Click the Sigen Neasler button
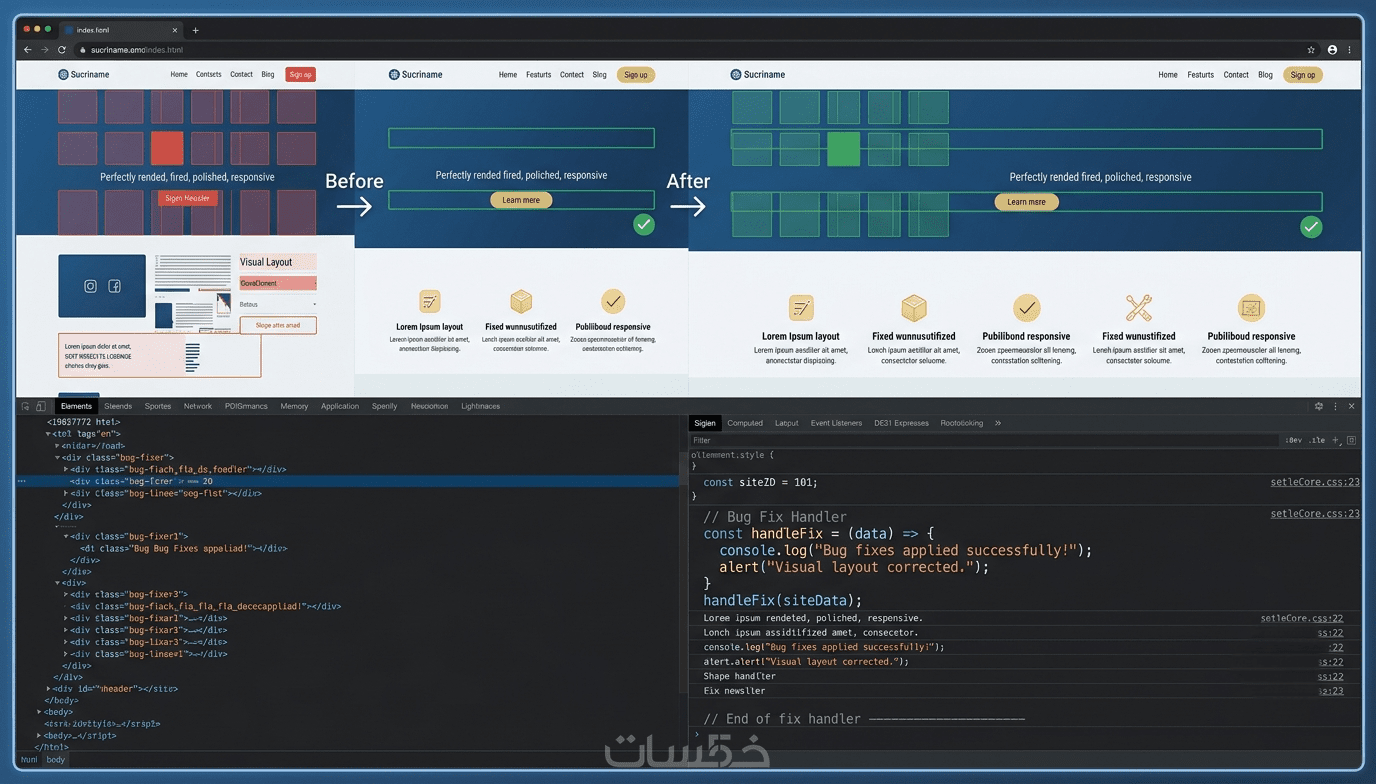Screen dimensions: 1376x784 [x=187, y=198]
